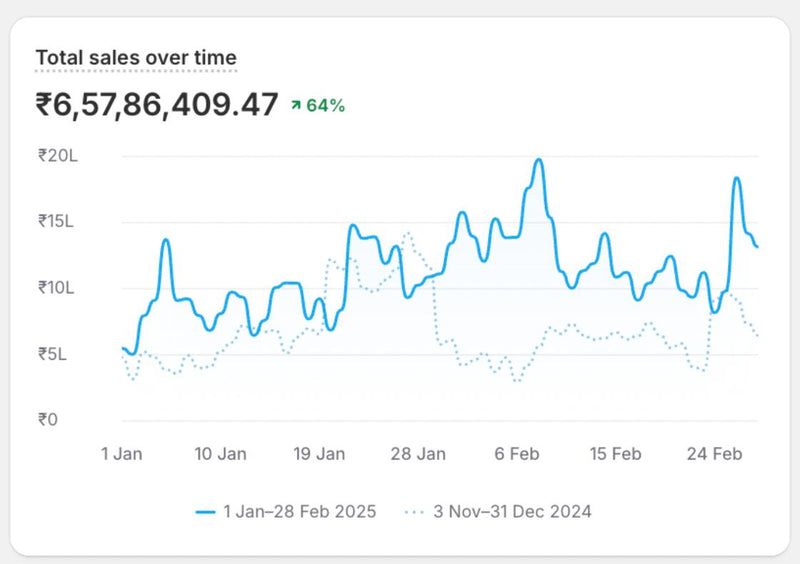Toggle the 1 Jan–28 Feb 2025 series
Screen dimensions: 800x564
tap(299, 512)
